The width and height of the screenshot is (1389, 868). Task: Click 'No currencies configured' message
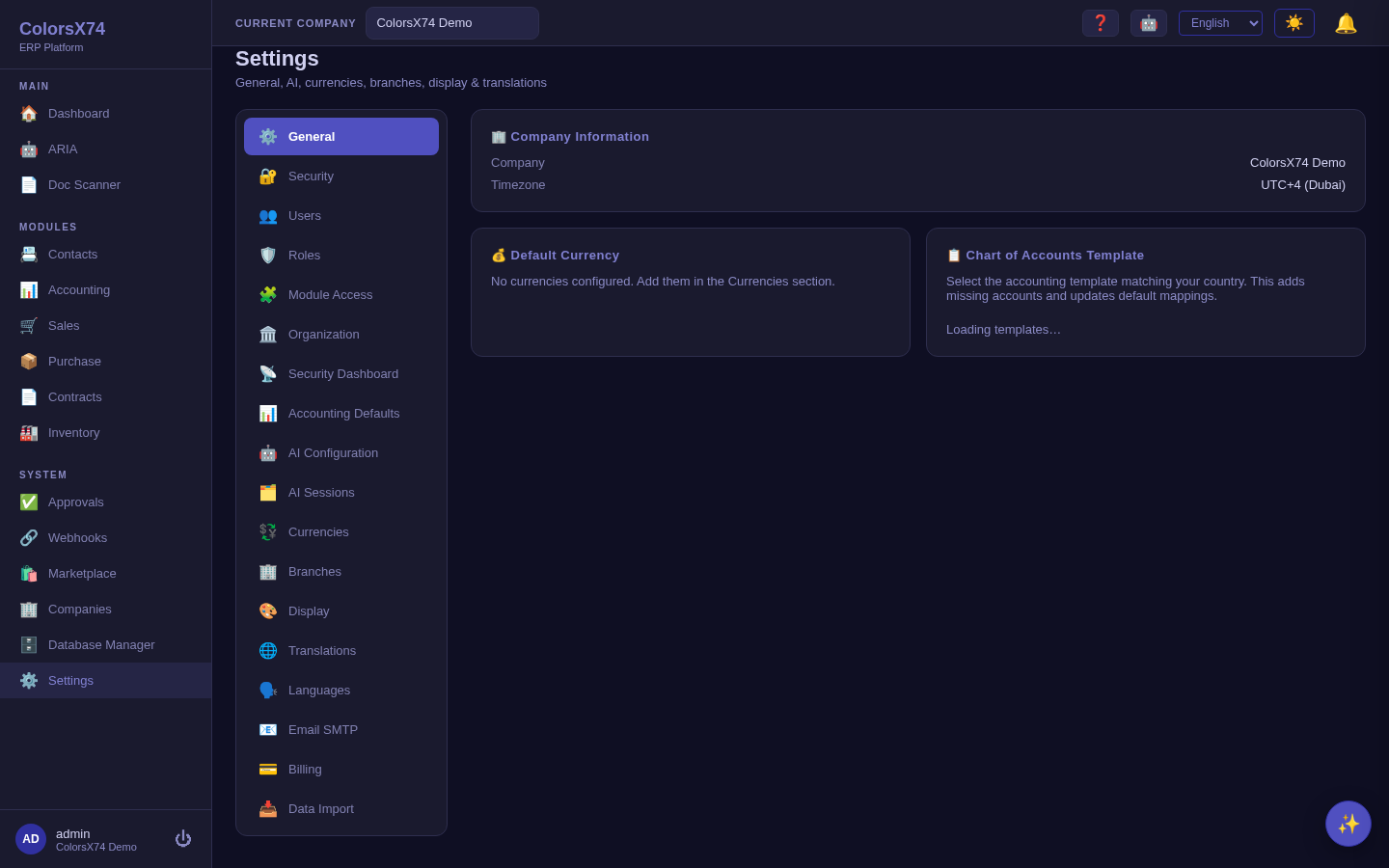click(663, 282)
